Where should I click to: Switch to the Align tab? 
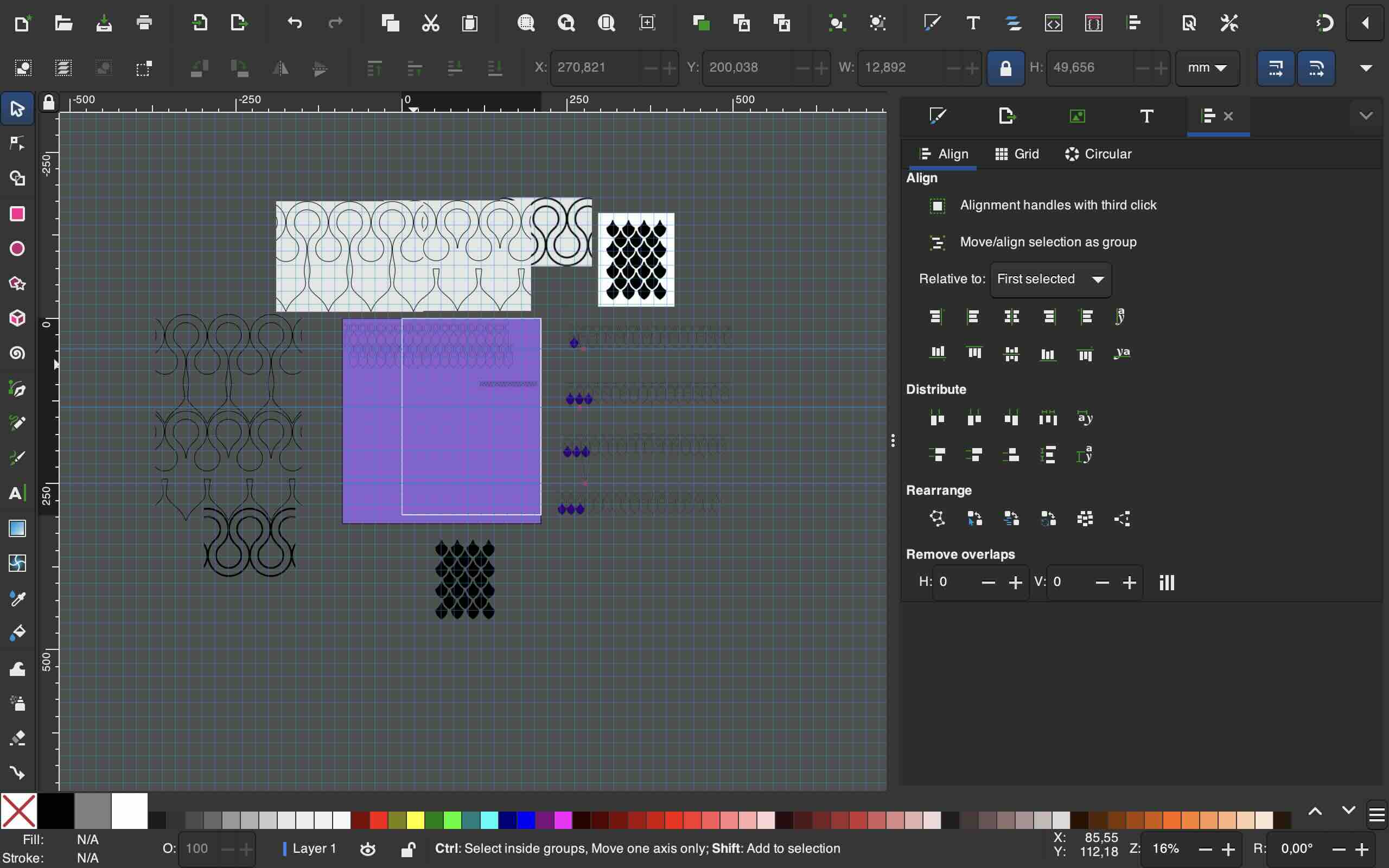[x=944, y=154]
